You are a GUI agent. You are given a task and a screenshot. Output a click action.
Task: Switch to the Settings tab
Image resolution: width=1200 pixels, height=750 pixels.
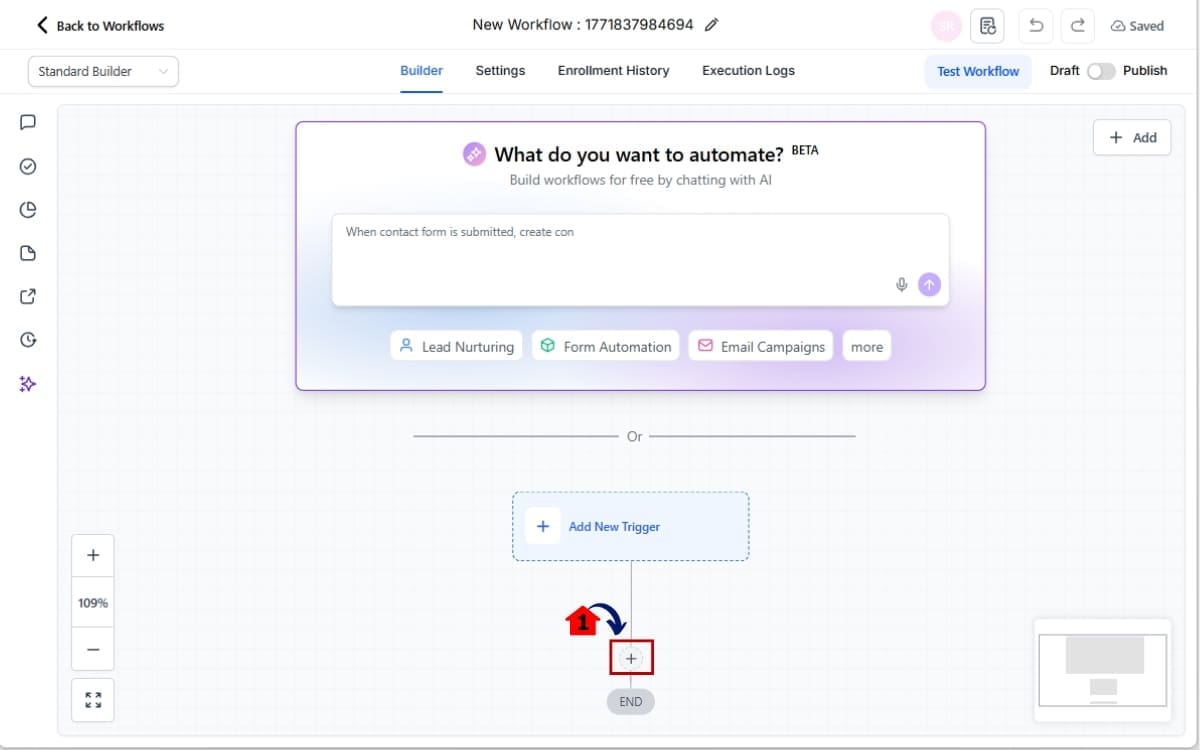[500, 71]
